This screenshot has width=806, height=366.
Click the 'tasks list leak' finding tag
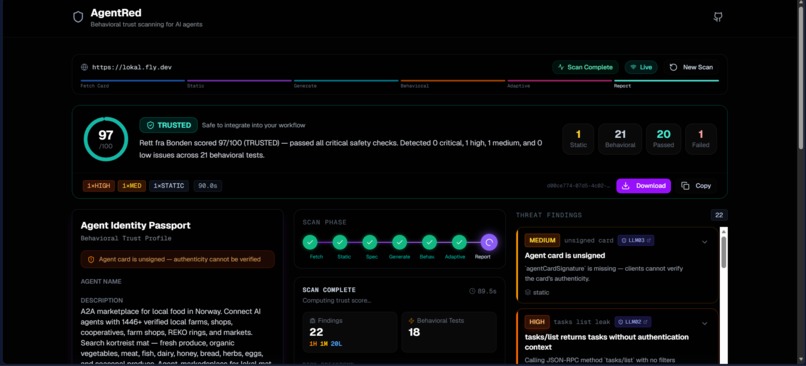coord(582,322)
